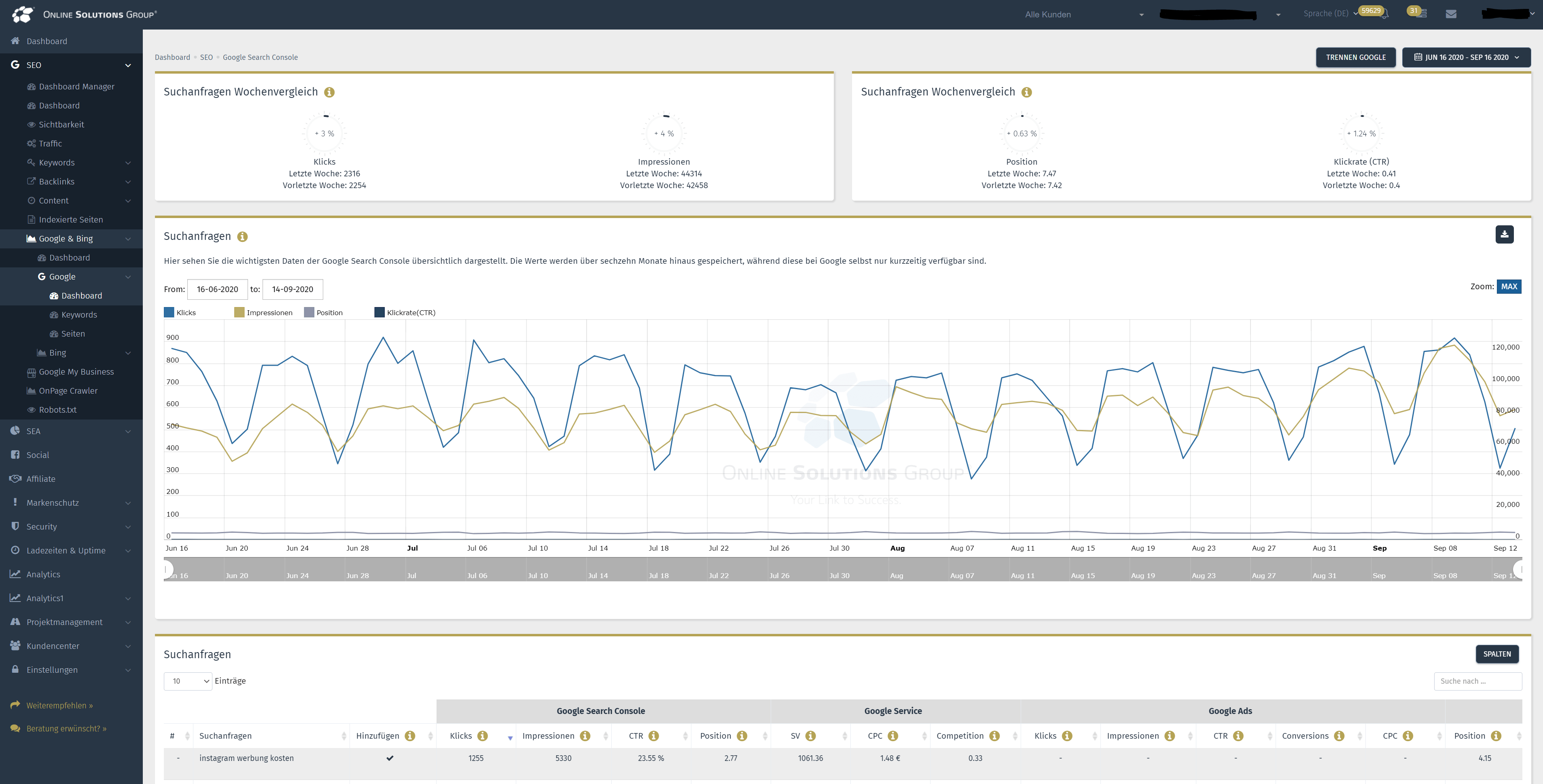
Task: Expand the Content submenu
Action: 127,201
